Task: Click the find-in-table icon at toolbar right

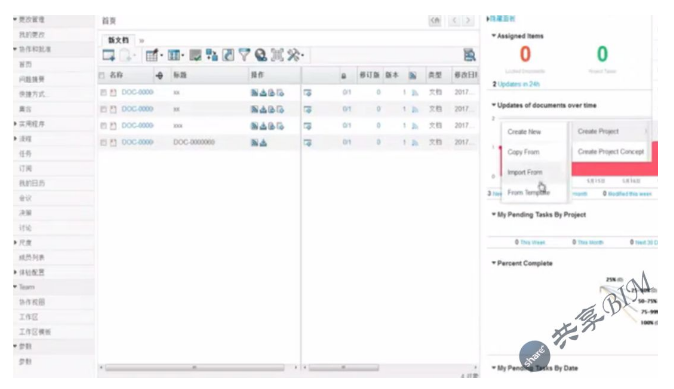Action: click(x=469, y=55)
